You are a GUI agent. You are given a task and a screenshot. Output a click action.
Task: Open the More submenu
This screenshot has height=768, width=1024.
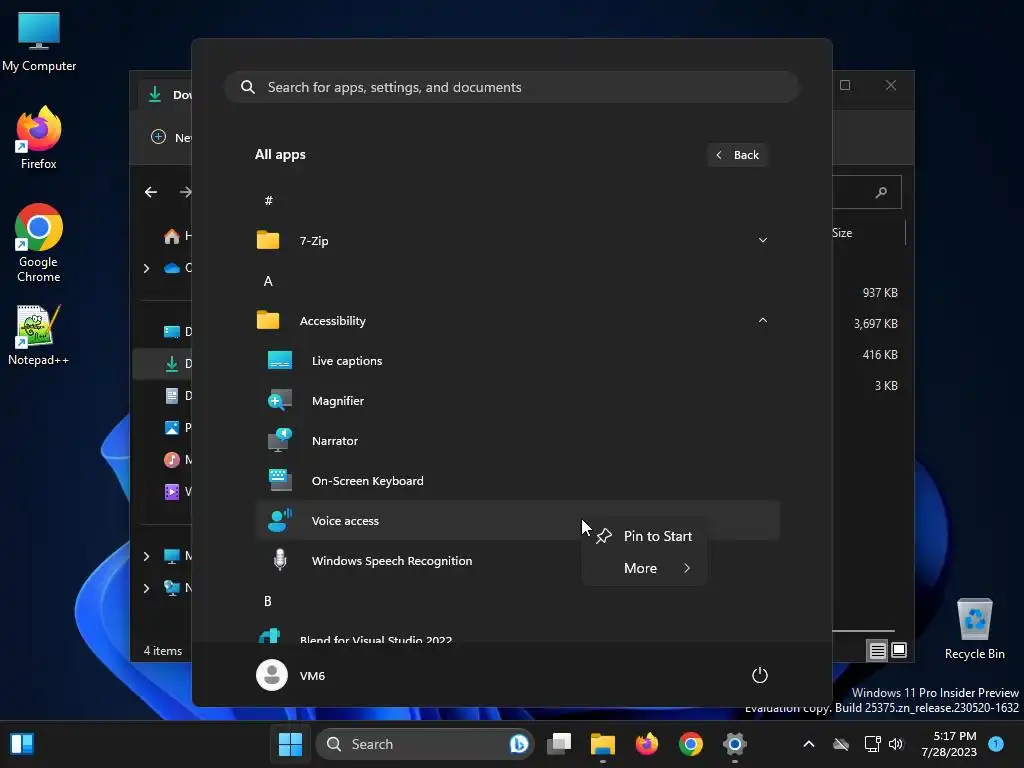pos(644,568)
